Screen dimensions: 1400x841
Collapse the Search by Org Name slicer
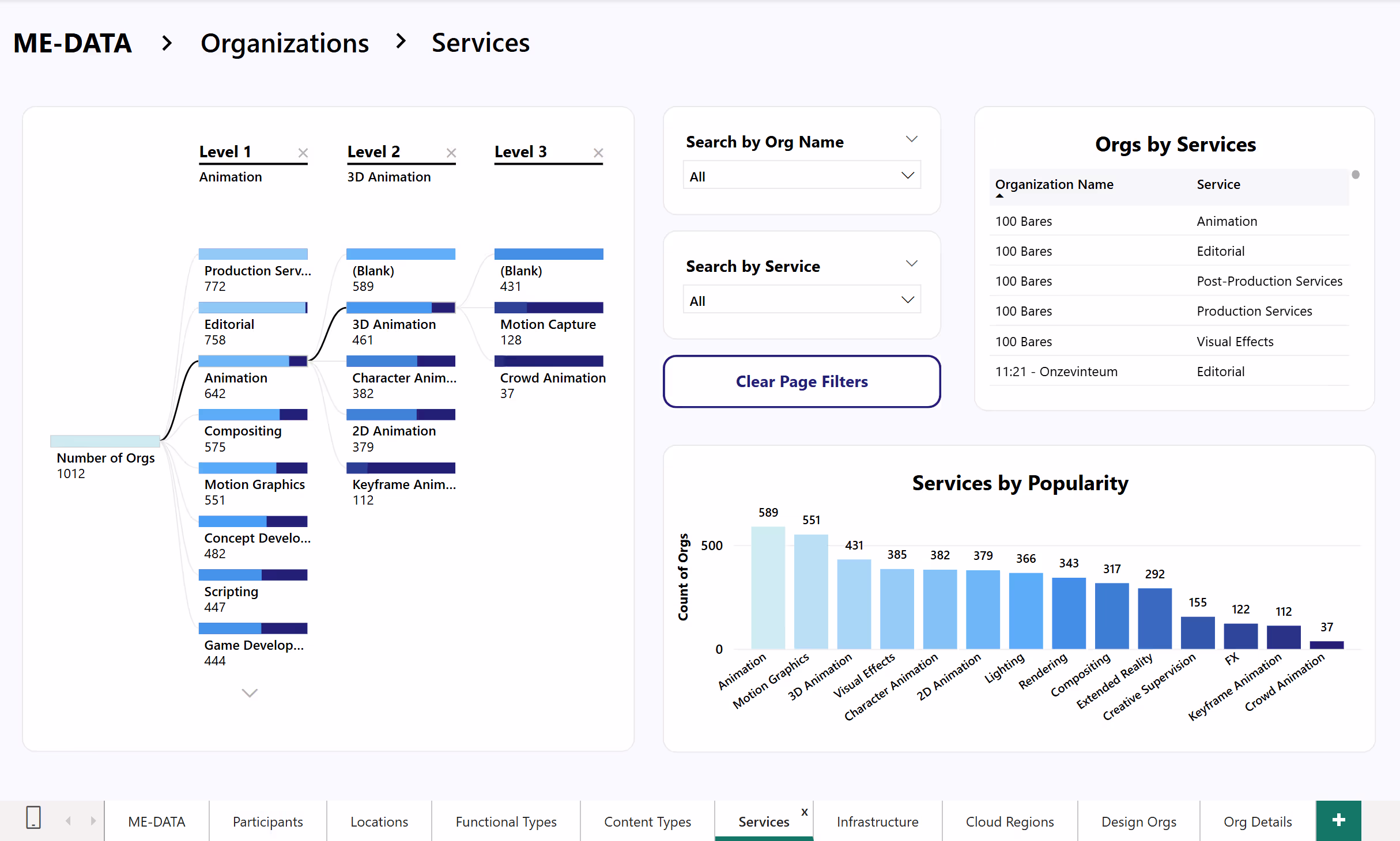point(911,139)
